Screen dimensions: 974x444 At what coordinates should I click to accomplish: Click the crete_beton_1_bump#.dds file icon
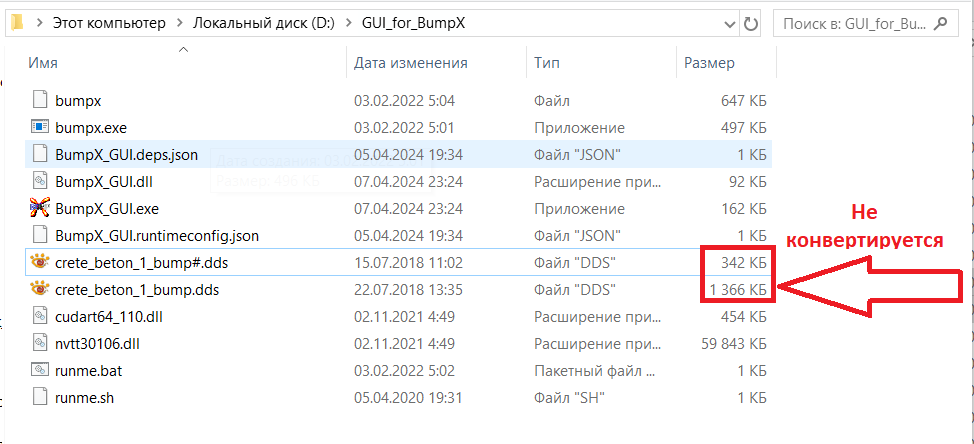(x=40, y=263)
